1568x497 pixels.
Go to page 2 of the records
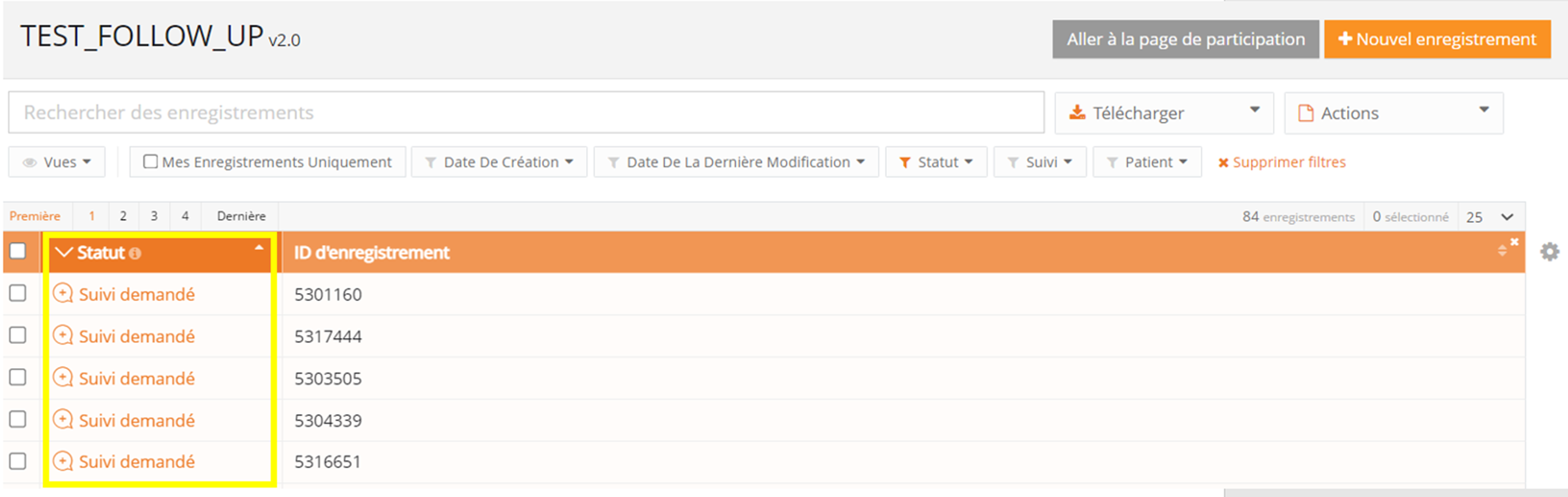coord(123,216)
